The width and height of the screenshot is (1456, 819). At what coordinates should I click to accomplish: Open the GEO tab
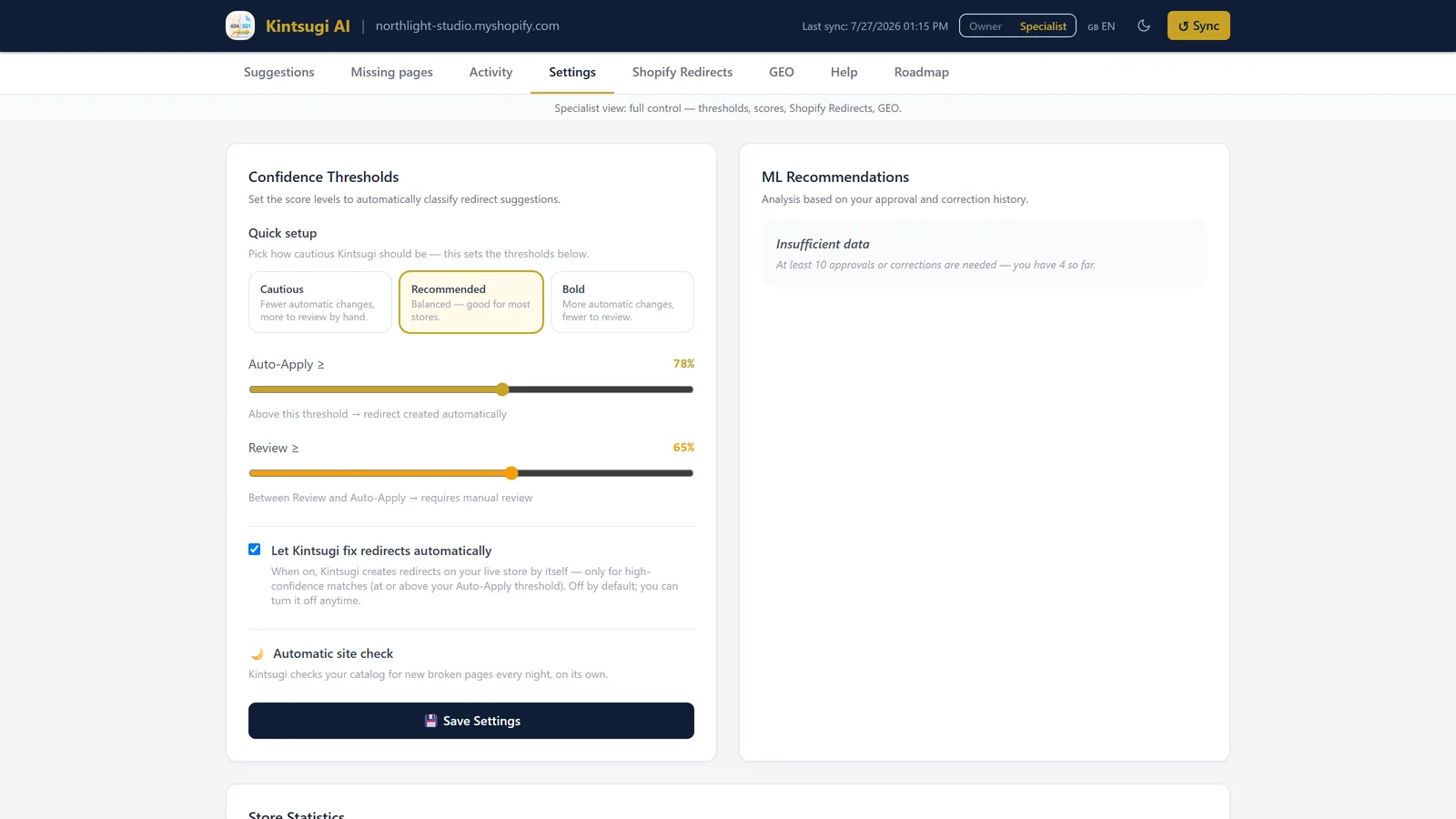pyautogui.click(x=782, y=73)
